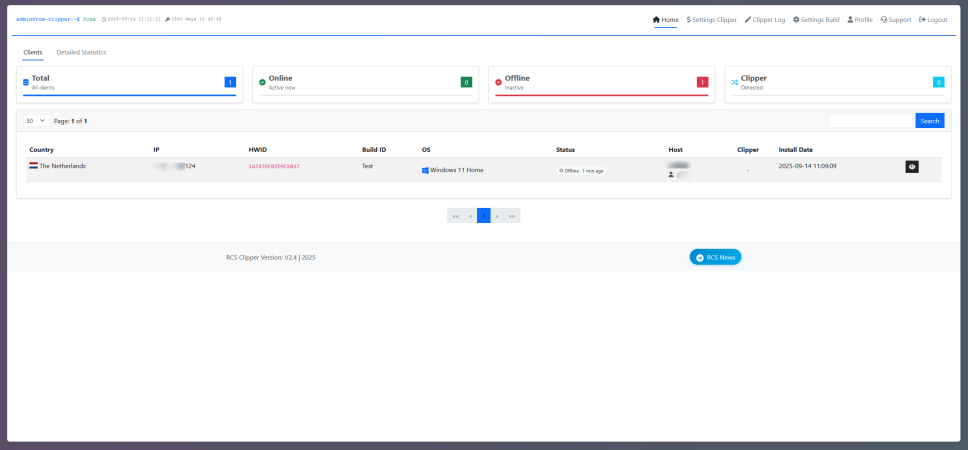The width and height of the screenshot is (968, 450).
Task: Click the 'Page: 1 of 1' indicator
Action: tap(70, 122)
